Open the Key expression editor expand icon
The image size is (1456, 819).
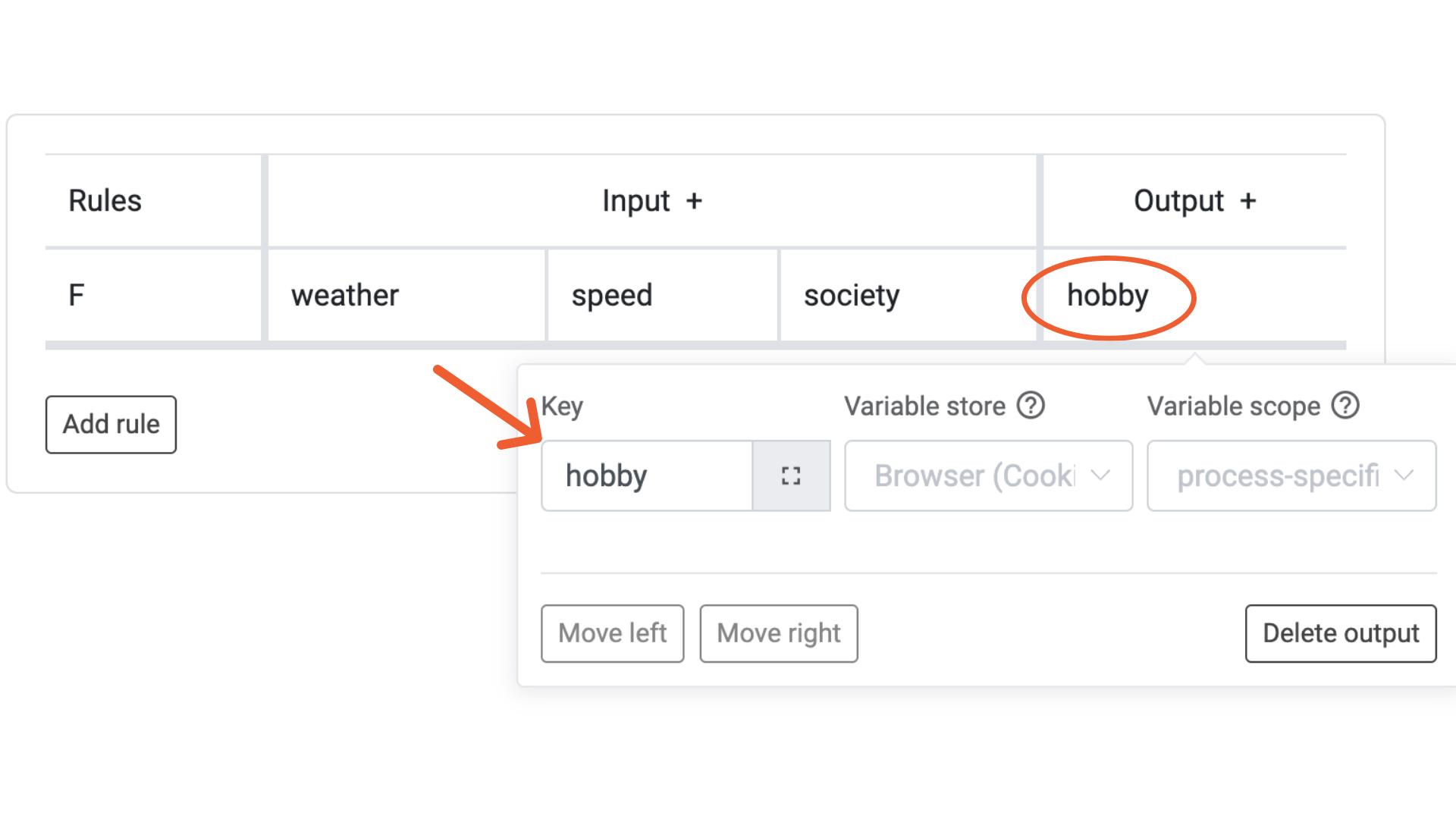[x=790, y=475]
